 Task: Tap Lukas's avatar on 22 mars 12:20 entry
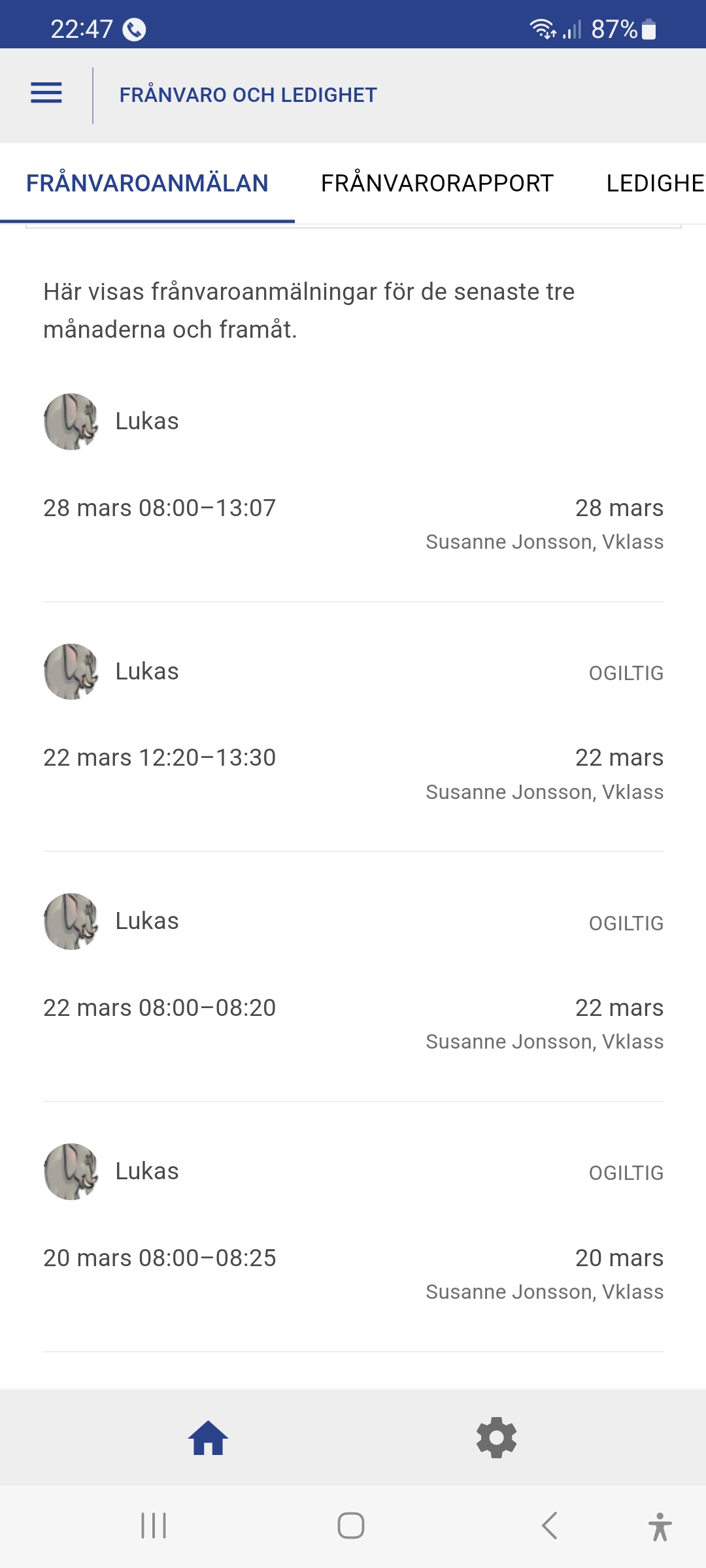(x=71, y=672)
